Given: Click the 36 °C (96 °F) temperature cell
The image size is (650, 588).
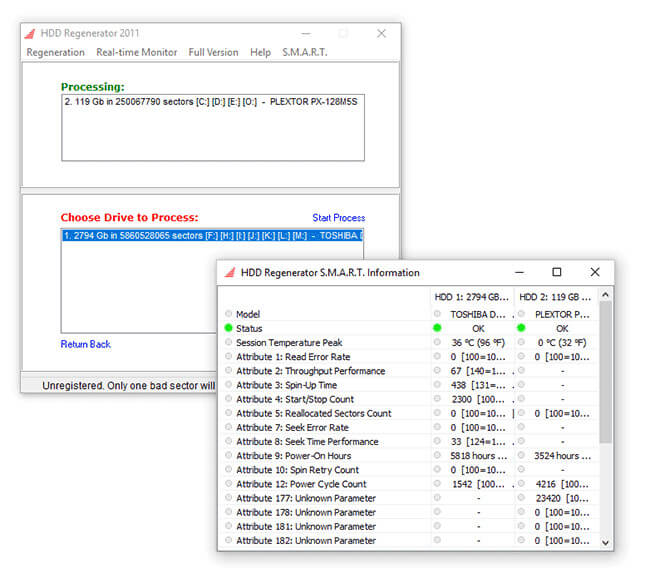Looking at the screenshot, I should coord(478,343).
